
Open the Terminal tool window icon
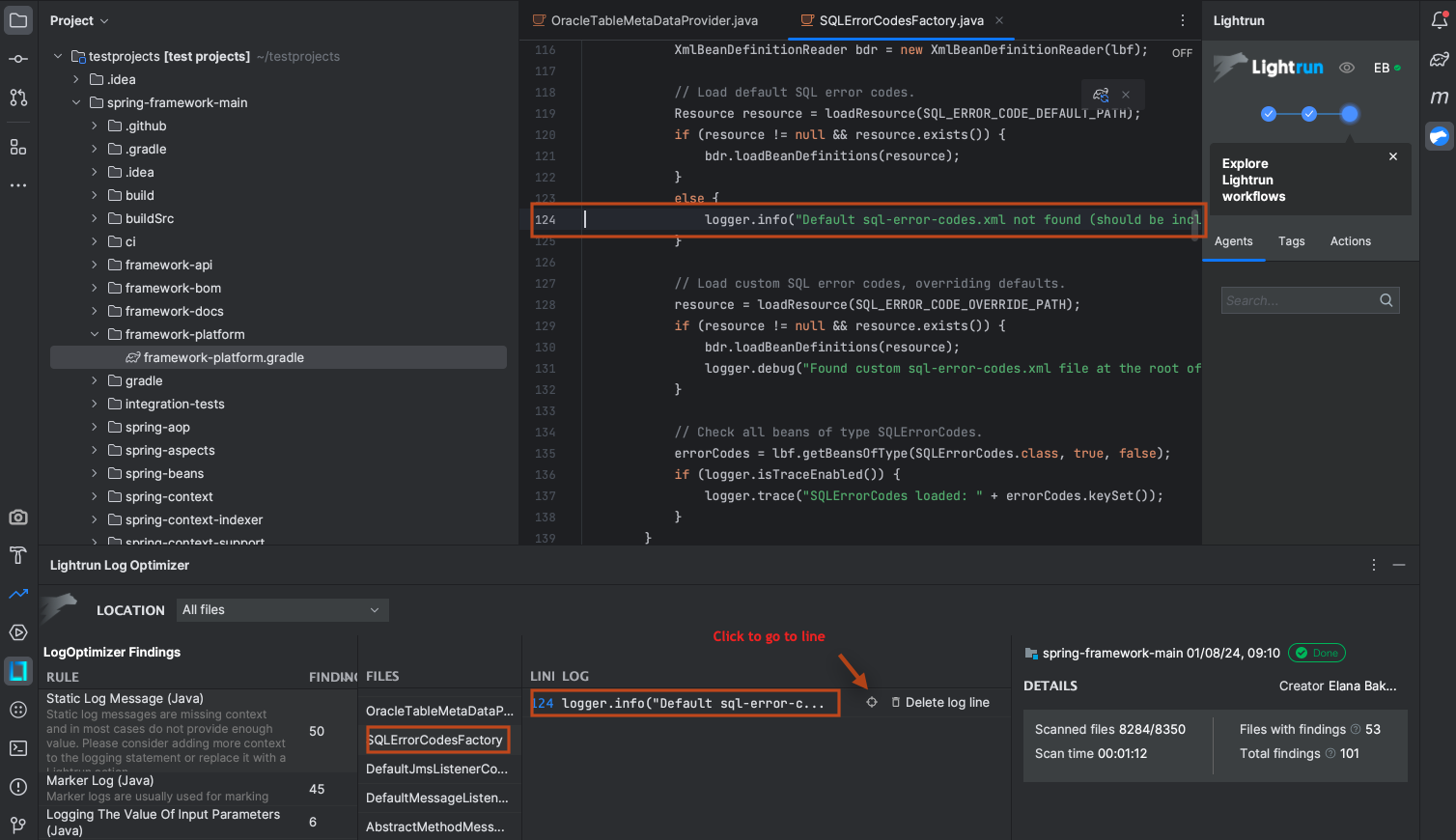tap(18, 748)
